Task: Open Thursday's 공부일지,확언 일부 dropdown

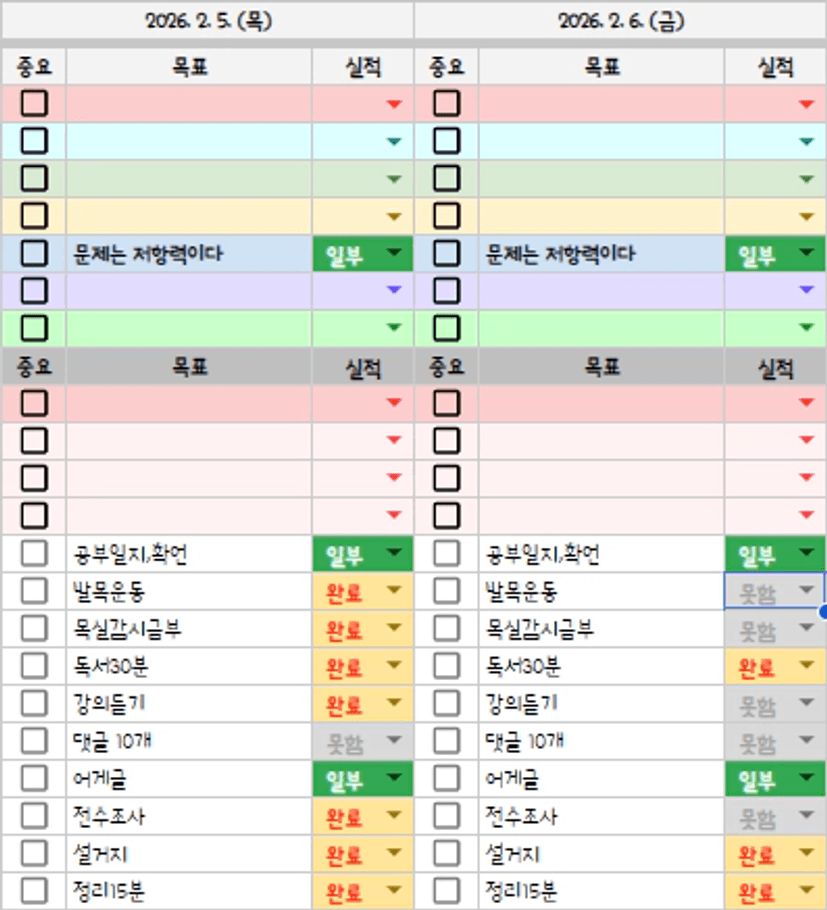Action: coord(394,554)
